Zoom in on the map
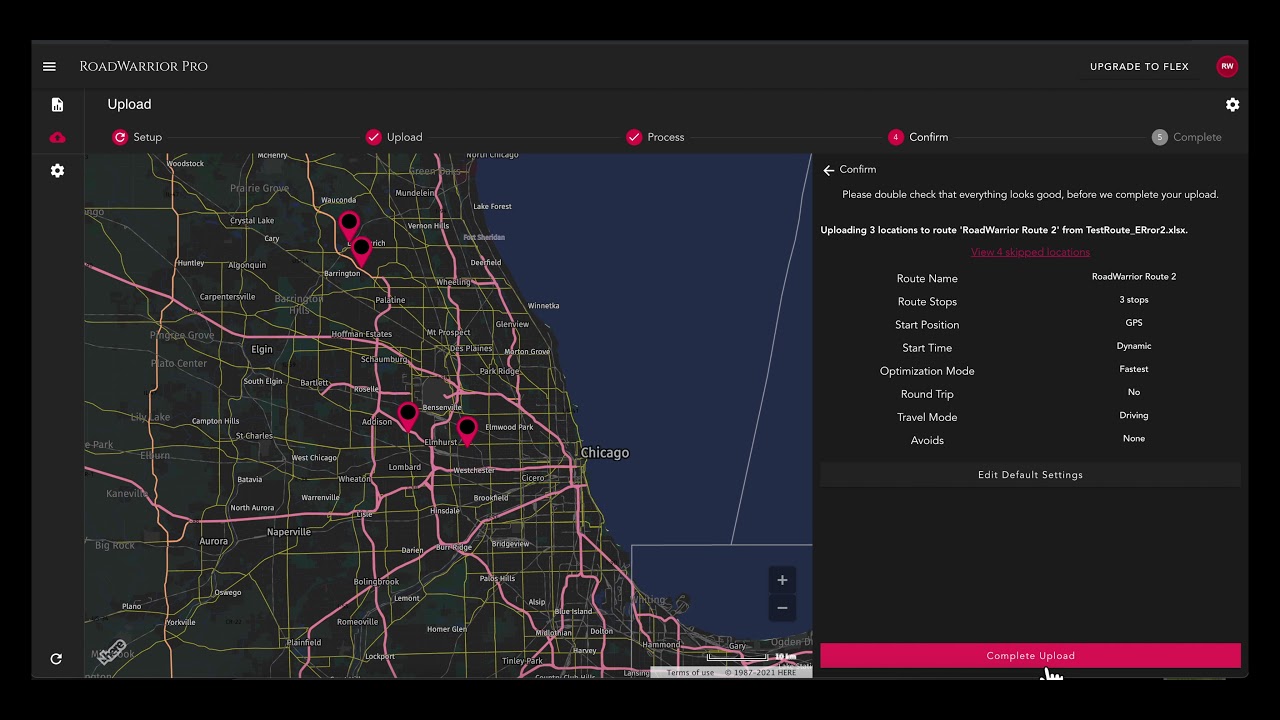The width and height of the screenshot is (1280, 720). [782, 580]
